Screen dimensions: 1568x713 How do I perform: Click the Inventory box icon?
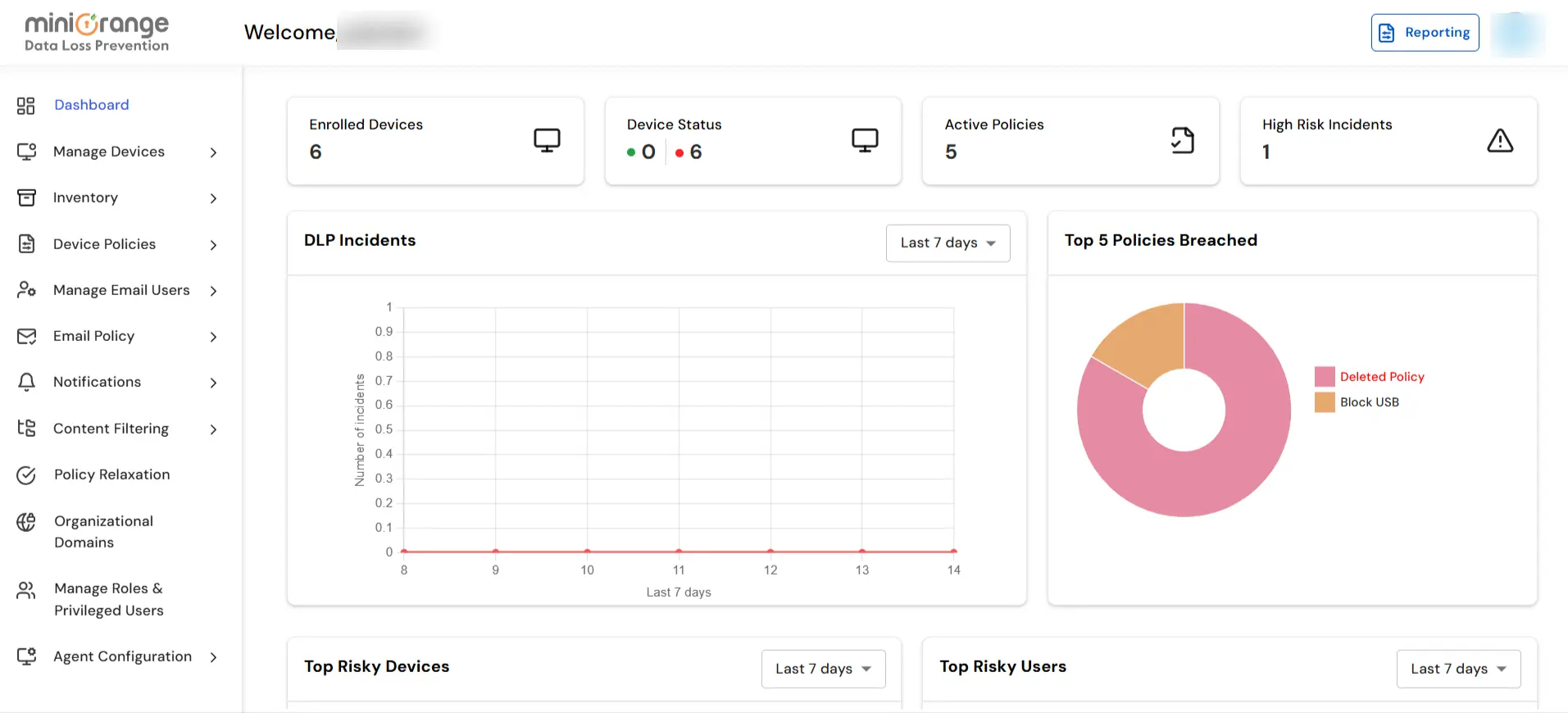point(26,198)
